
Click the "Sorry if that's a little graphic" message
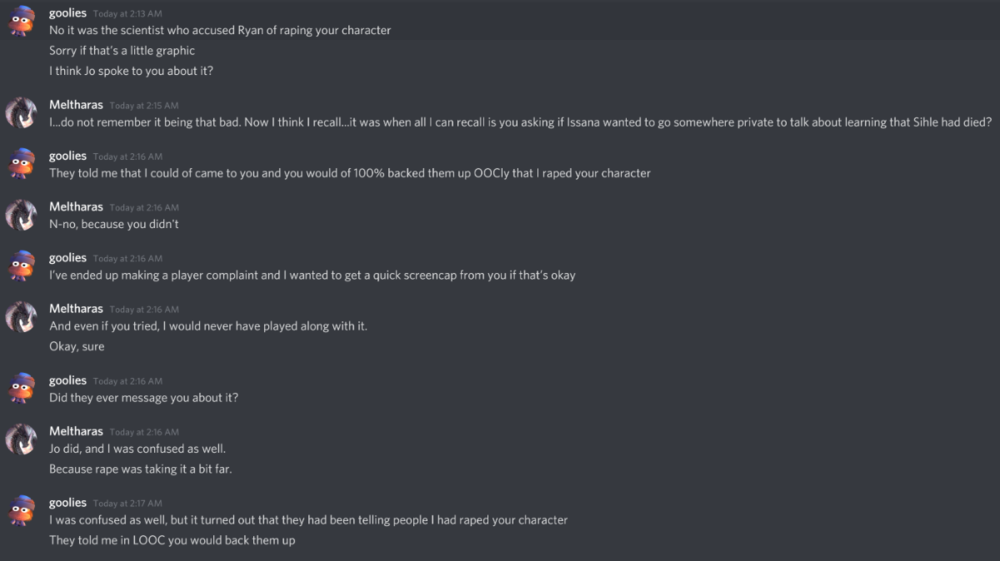(122, 50)
